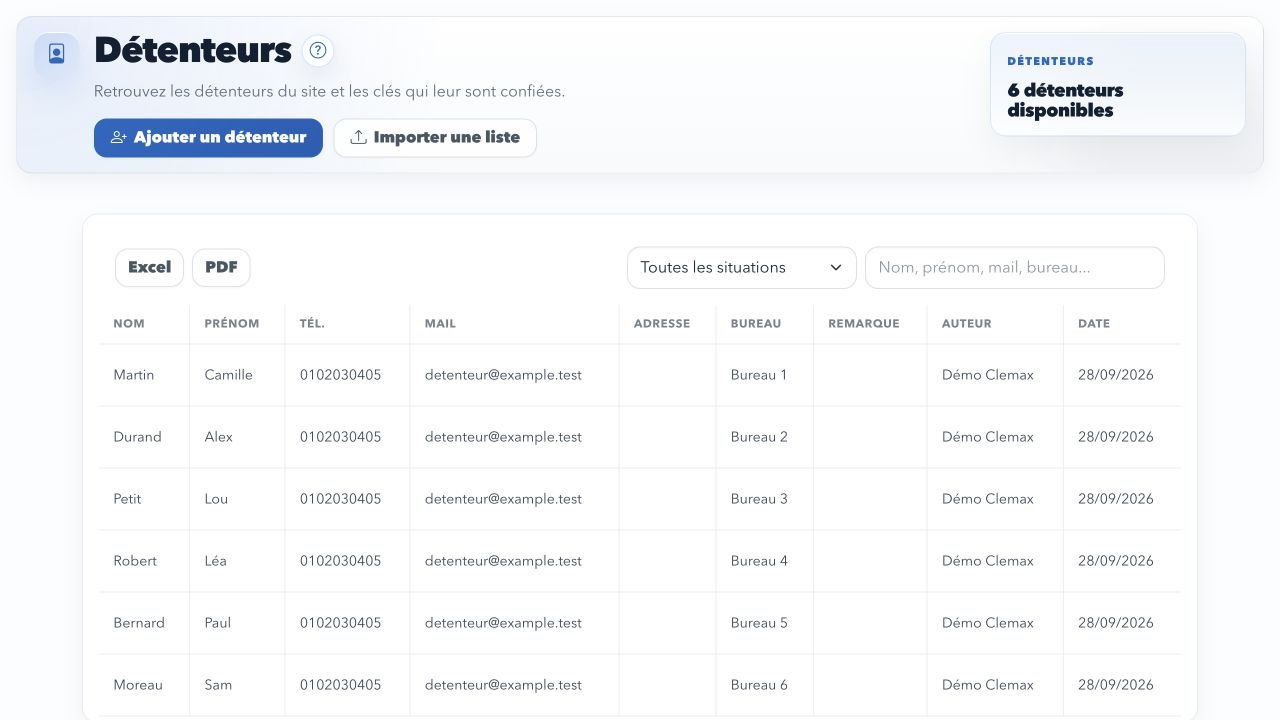The height and width of the screenshot is (720, 1280).
Task: Click Bureau 5 cell
Action: point(765,623)
